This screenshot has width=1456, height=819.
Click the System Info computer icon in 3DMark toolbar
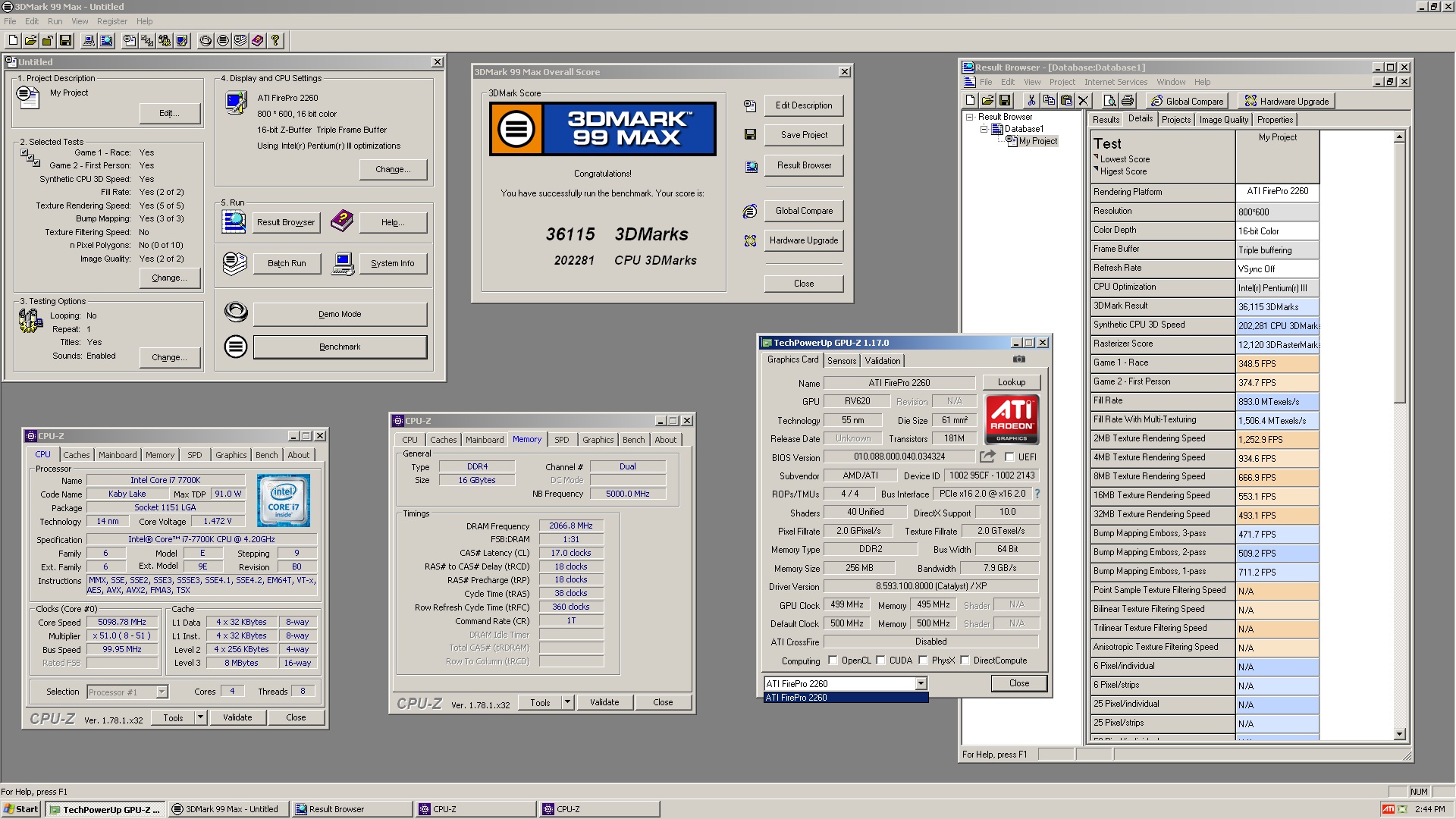click(89, 40)
